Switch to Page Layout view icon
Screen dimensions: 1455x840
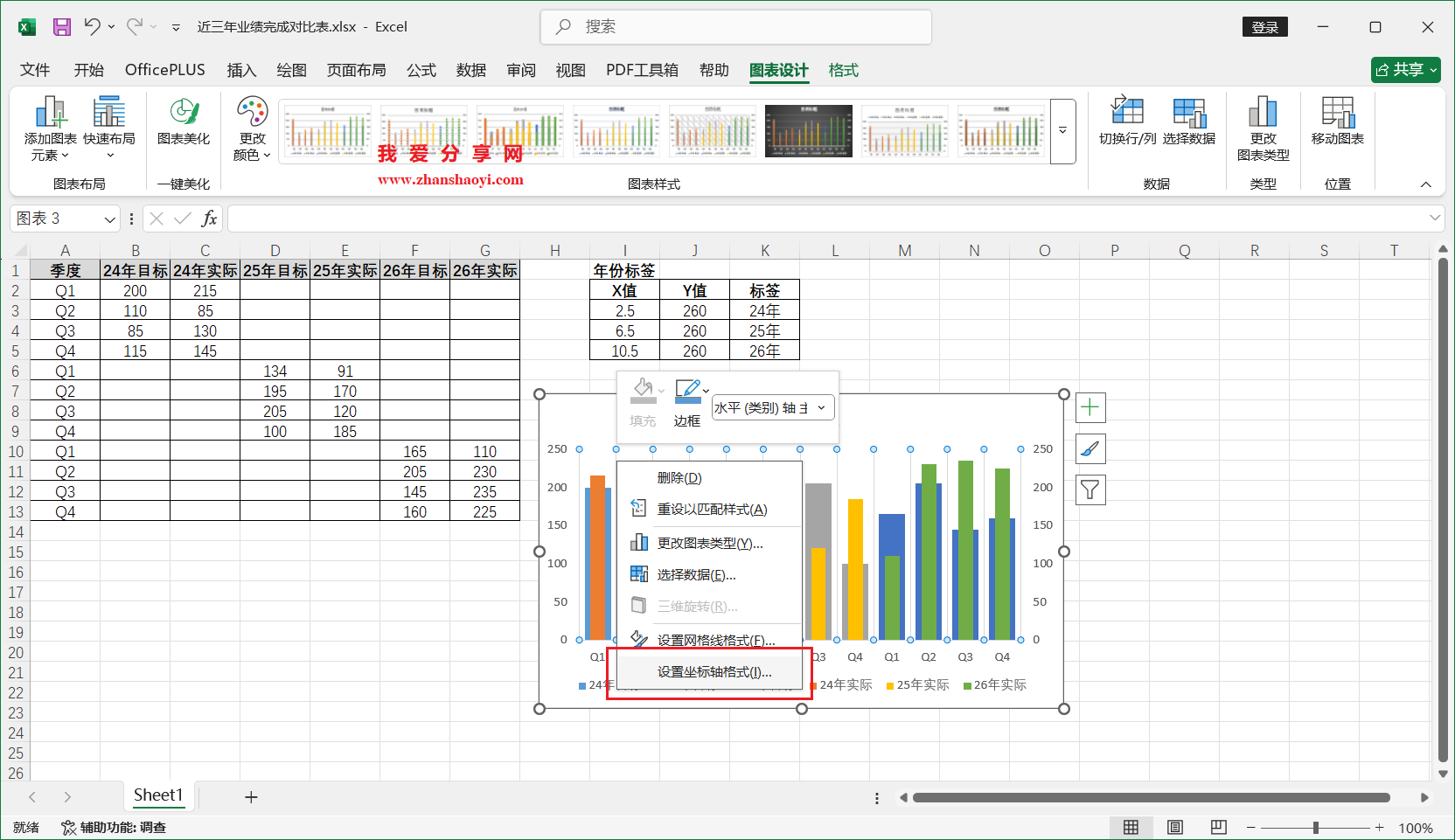point(1175,828)
